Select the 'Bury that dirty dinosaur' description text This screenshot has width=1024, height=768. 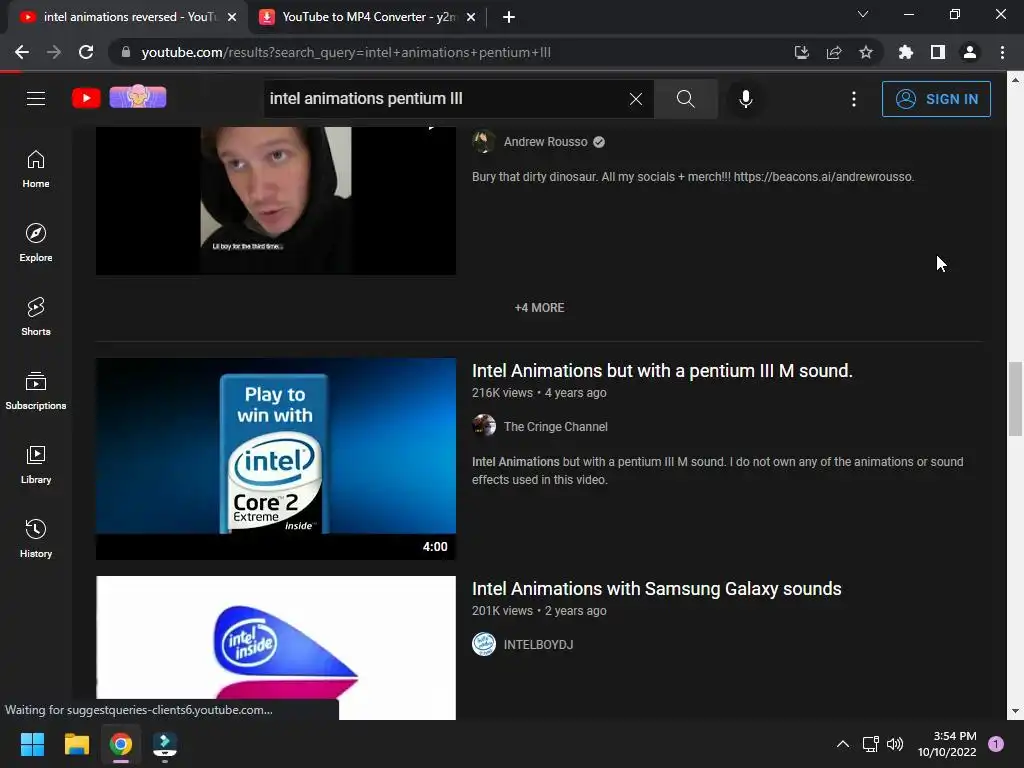pos(693,177)
